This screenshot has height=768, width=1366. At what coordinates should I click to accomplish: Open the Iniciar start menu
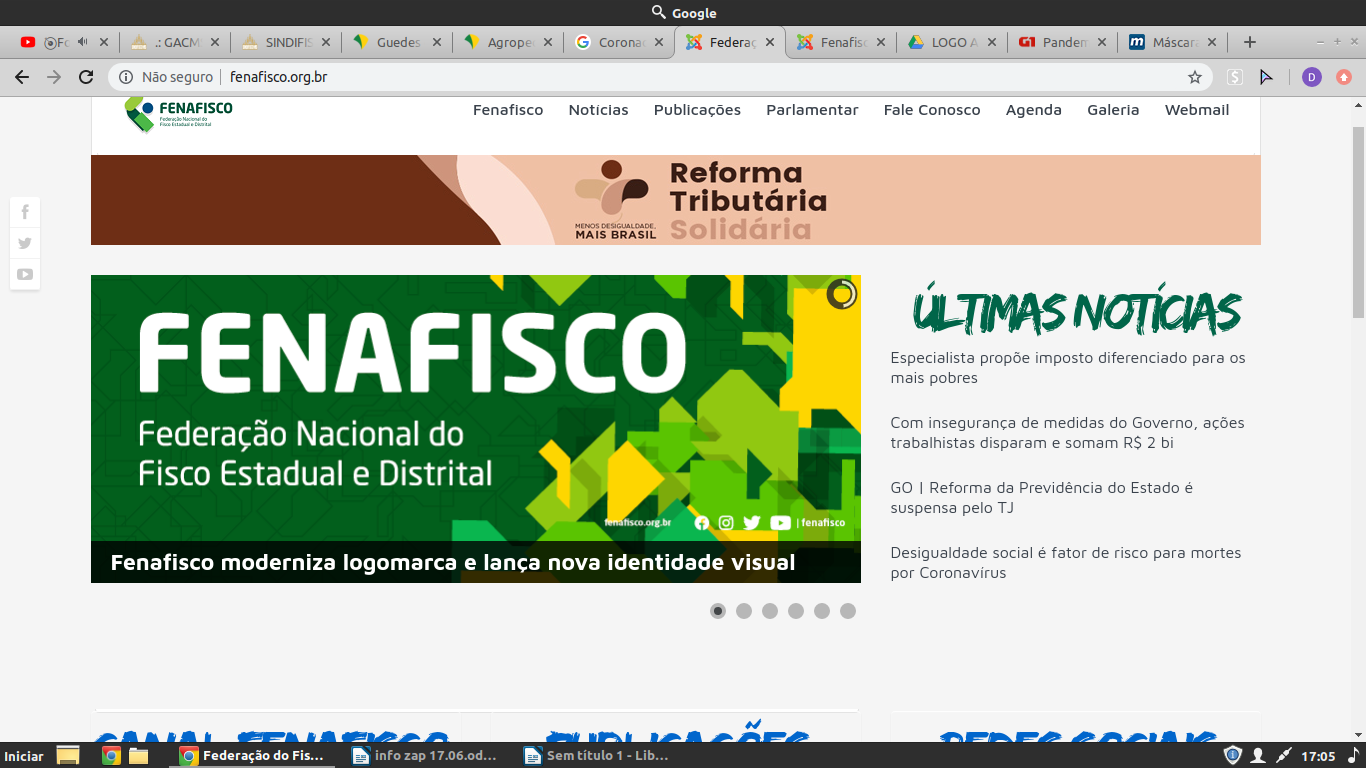point(24,756)
